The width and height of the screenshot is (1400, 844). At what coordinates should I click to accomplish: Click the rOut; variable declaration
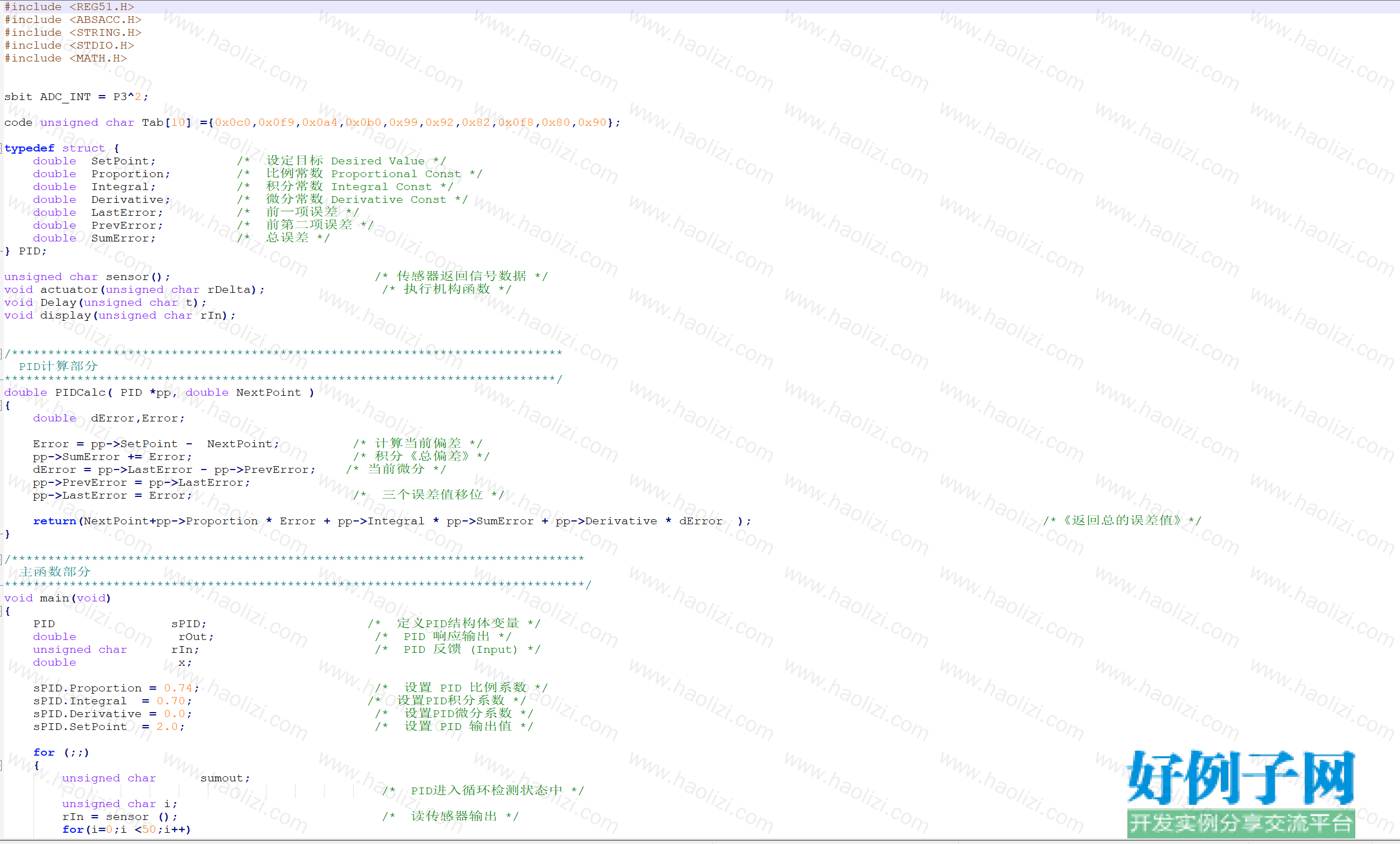(196, 637)
